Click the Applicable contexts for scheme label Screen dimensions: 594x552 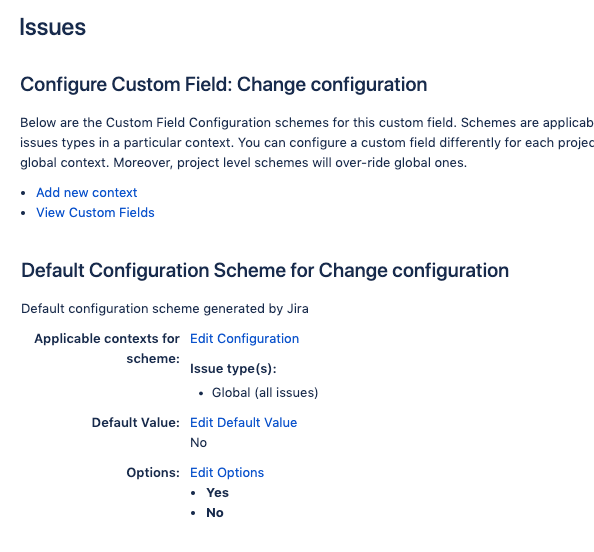107,348
